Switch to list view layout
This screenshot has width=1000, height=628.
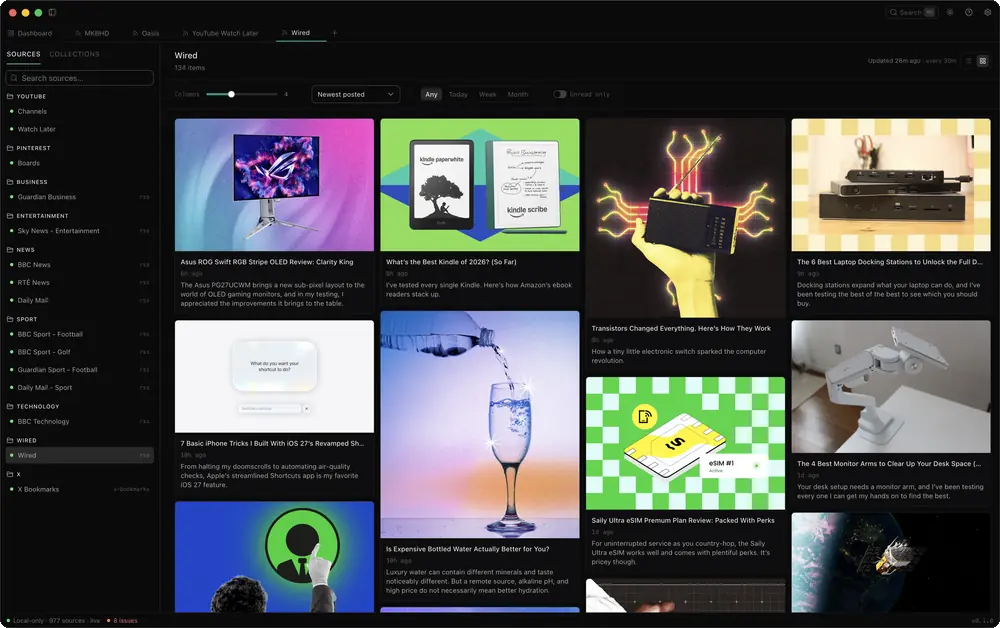pos(968,61)
